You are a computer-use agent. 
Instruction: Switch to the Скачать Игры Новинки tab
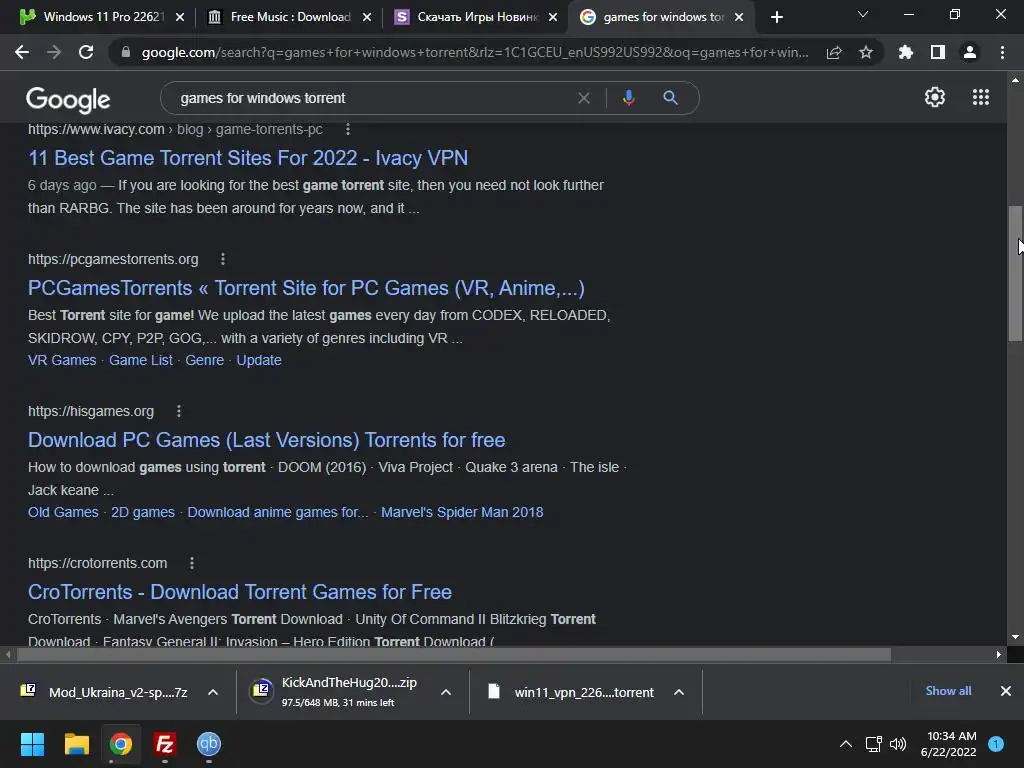pyautogui.click(x=475, y=17)
